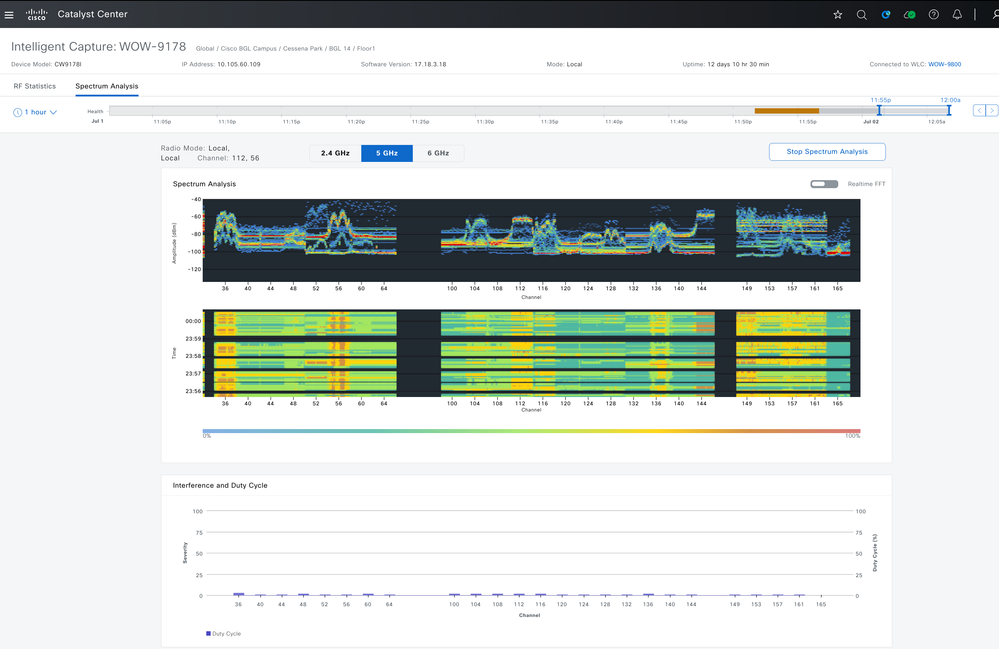
Task: Open the notifications bell icon
Action: [957, 15]
